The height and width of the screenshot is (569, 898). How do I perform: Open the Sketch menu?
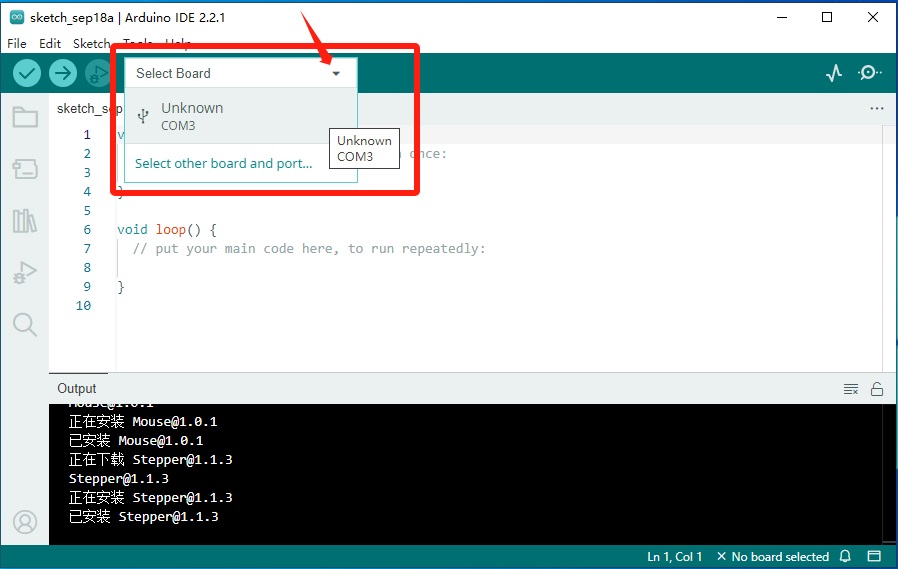[91, 44]
